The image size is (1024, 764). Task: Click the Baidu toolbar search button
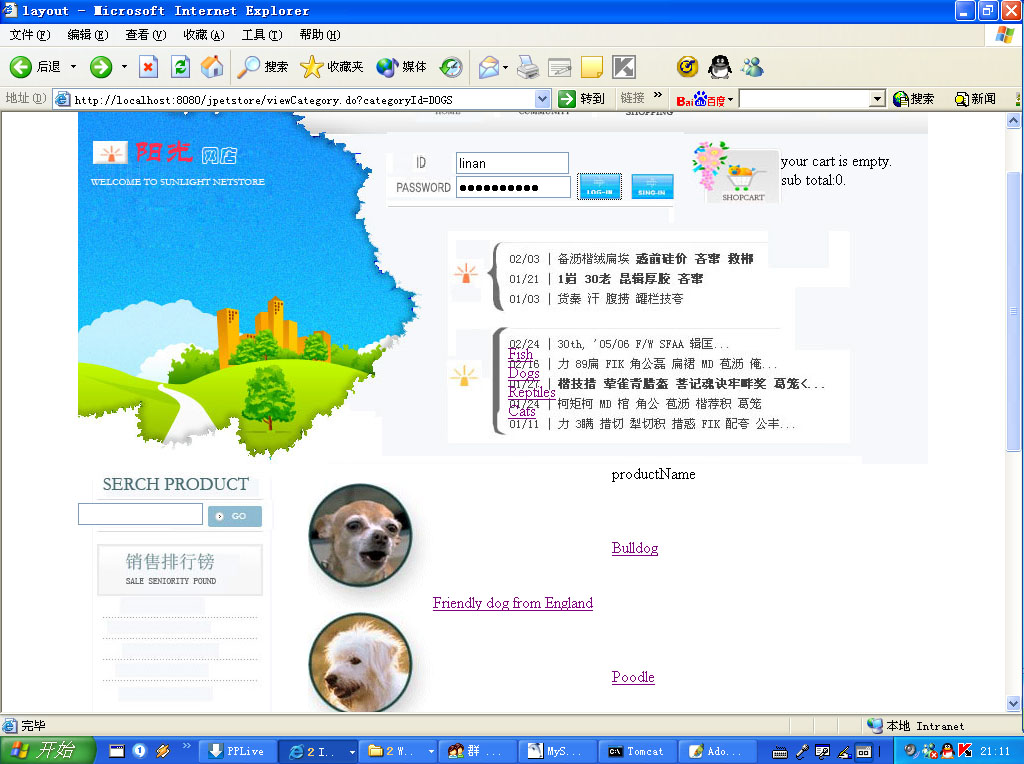tap(914, 99)
